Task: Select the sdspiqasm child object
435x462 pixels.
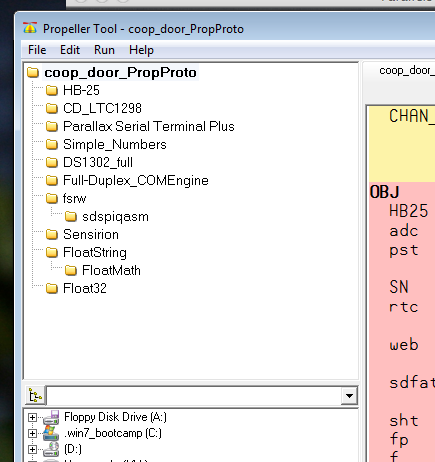Action: 115,216
